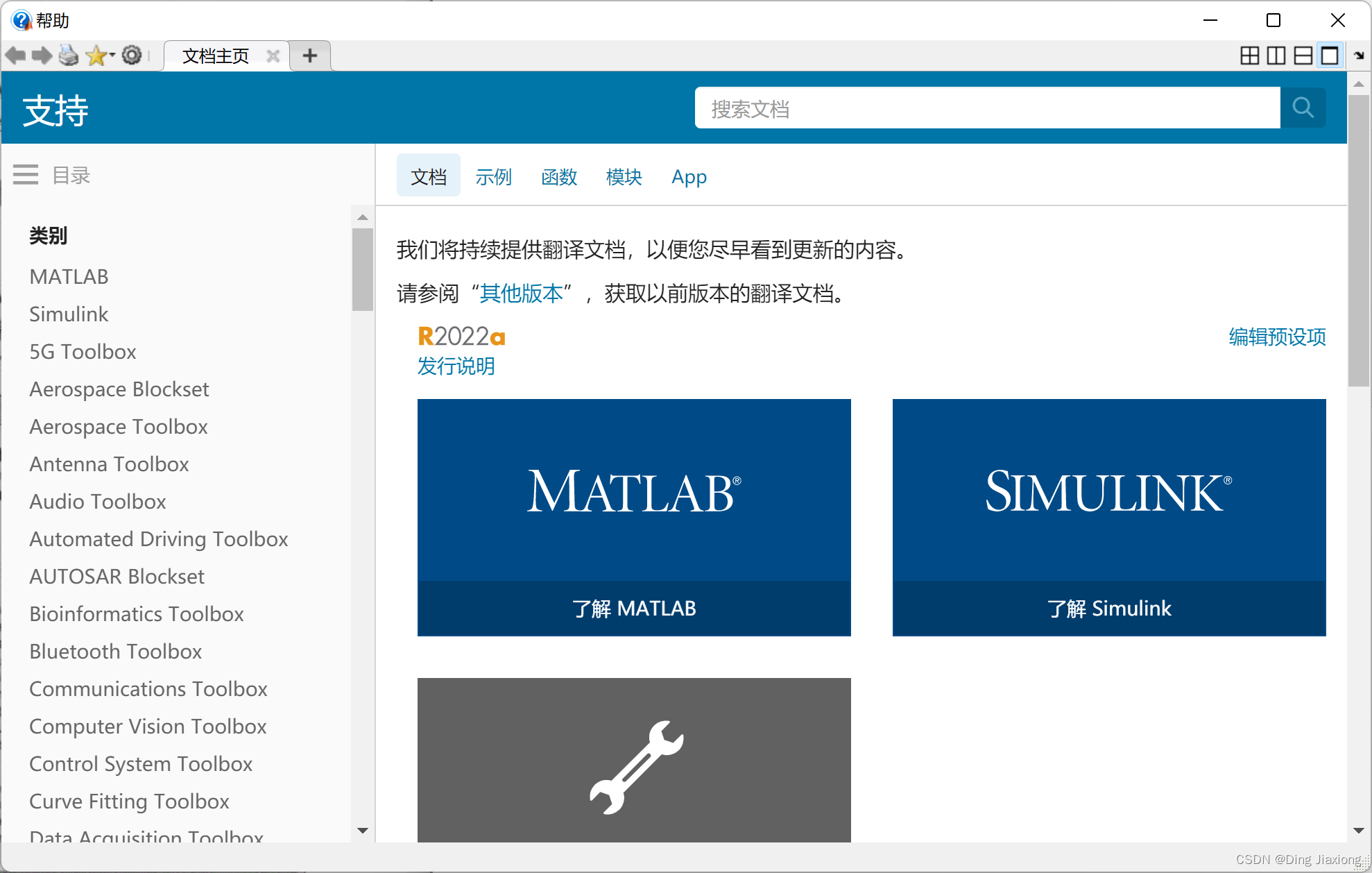Toggle the 目录 contents sidebar

[x=26, y=174]
